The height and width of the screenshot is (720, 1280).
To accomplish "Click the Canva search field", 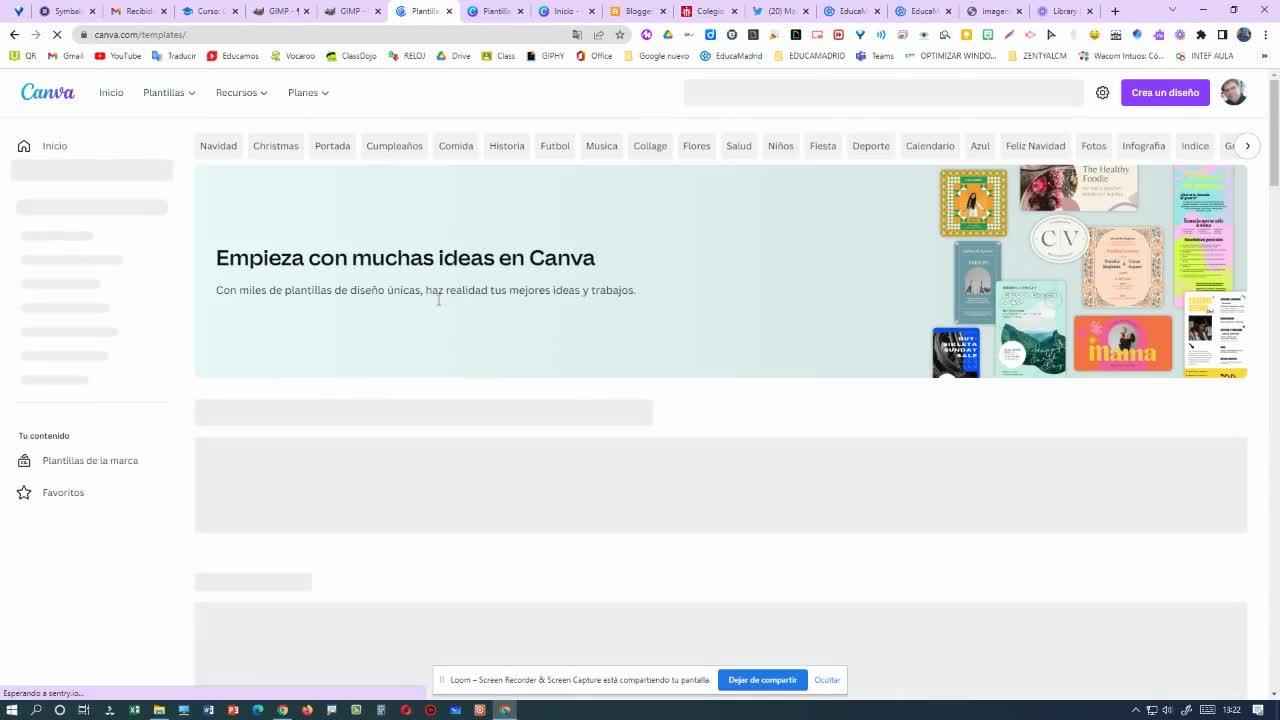I will (884, 93).
